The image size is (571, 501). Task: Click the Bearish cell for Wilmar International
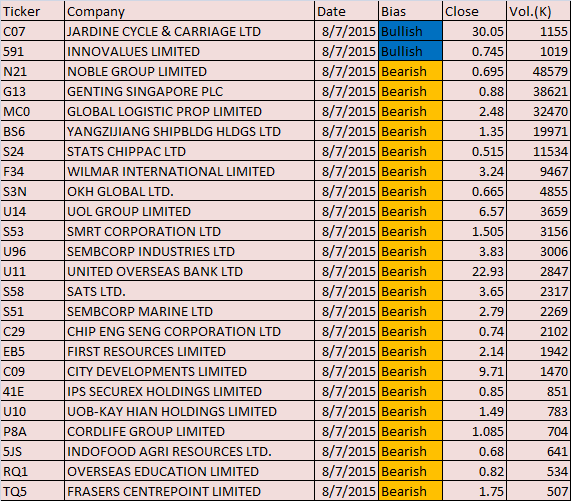coord(410,171)
